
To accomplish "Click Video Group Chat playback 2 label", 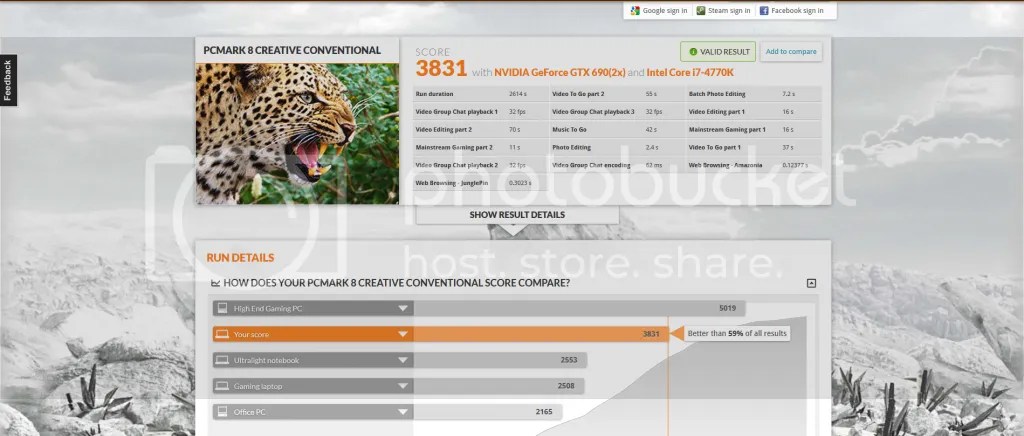I will point(456,165).
